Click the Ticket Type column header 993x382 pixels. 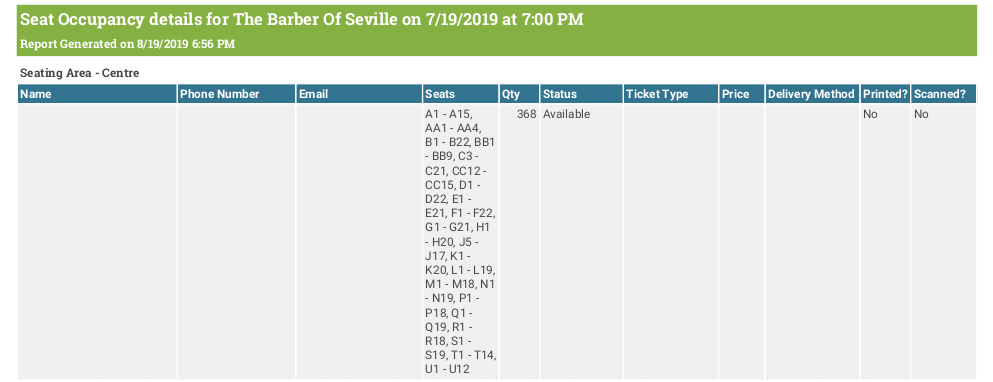pyautogui.click(x=671, y=94)
